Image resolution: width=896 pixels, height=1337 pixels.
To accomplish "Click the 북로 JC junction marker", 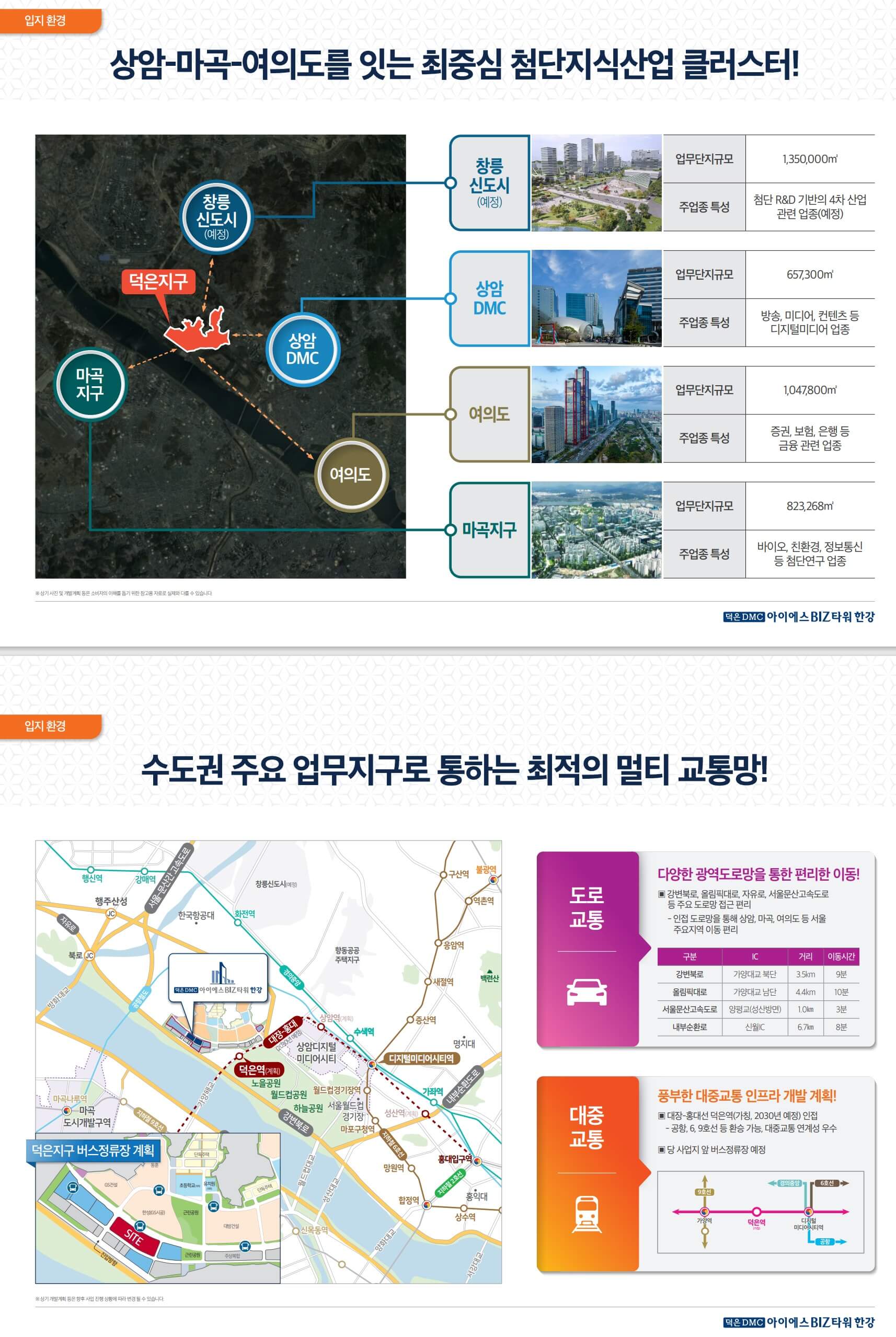I will [89, 955].
